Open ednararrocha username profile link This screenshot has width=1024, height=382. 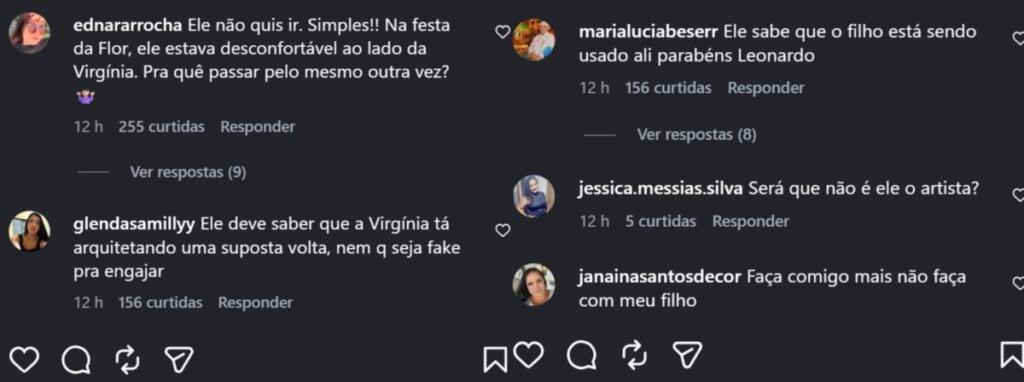(x=128, y=26)
